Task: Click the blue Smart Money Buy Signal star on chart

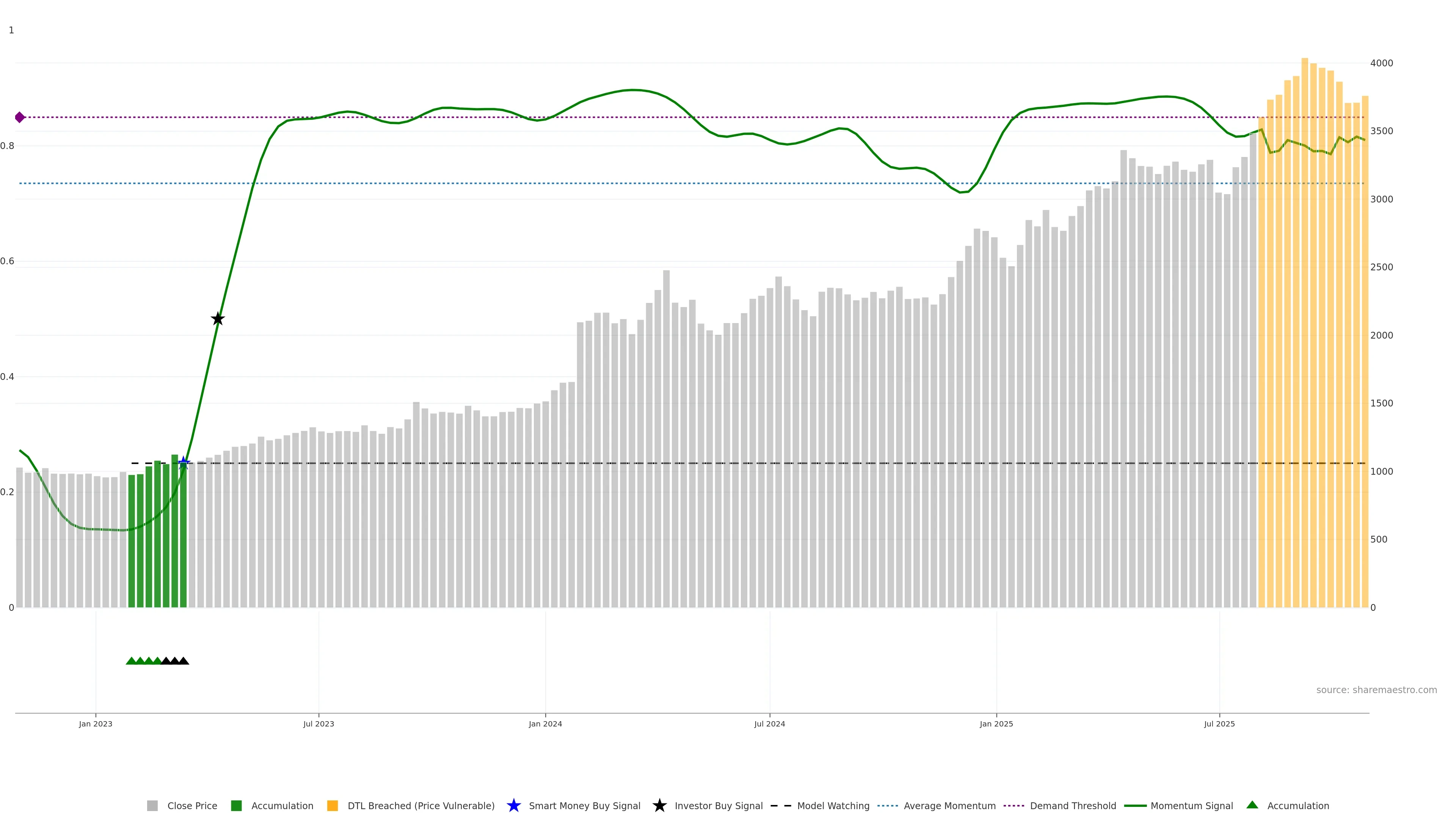Action: tap(183, 463)
